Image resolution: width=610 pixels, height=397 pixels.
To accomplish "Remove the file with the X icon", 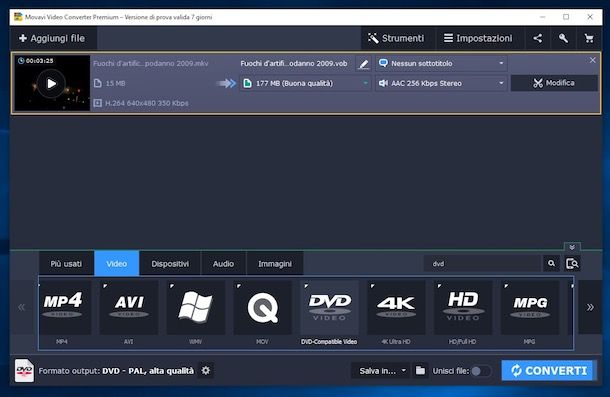I will pyautogui.click(x=592, y=60).
